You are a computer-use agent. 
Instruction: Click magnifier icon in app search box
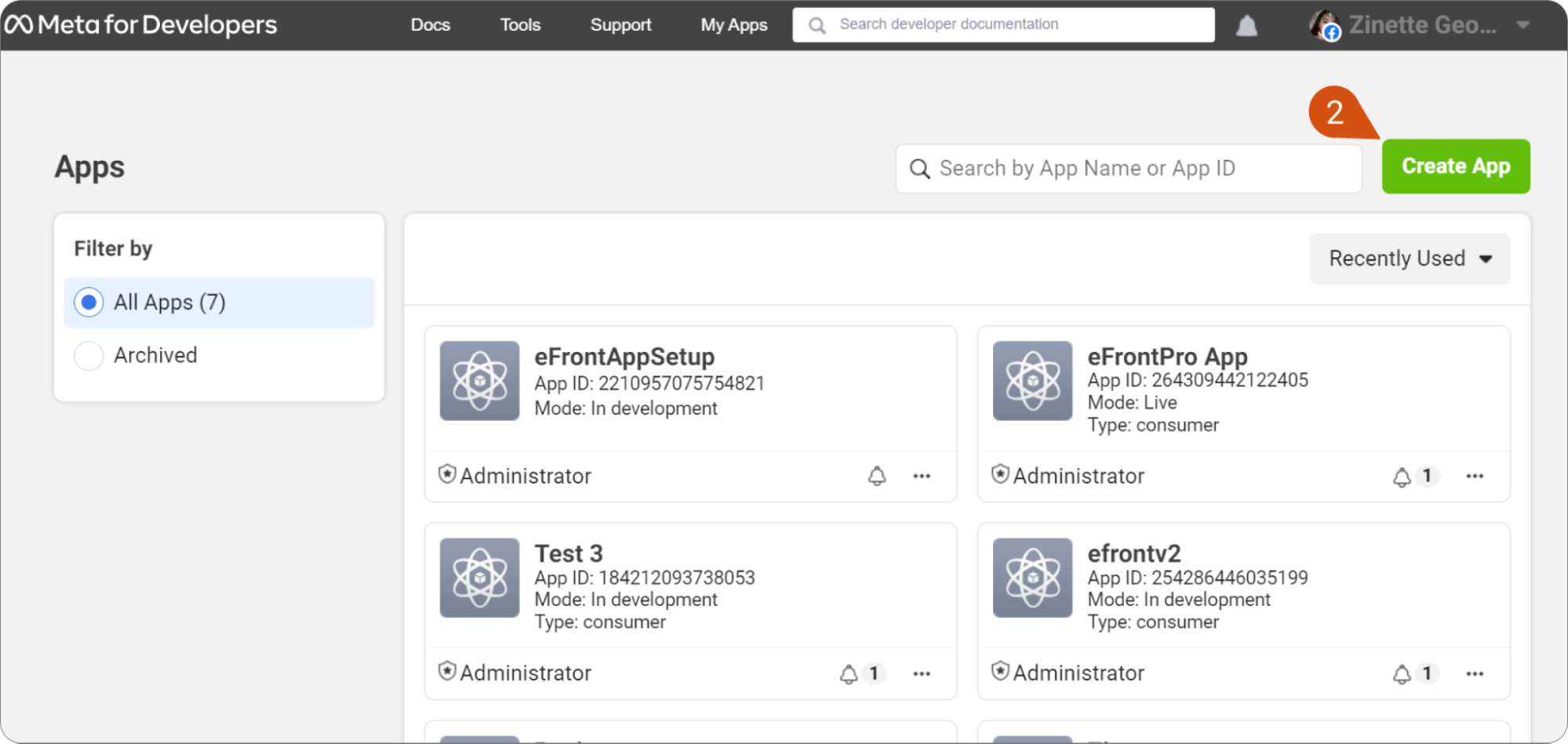pos(919,169)
